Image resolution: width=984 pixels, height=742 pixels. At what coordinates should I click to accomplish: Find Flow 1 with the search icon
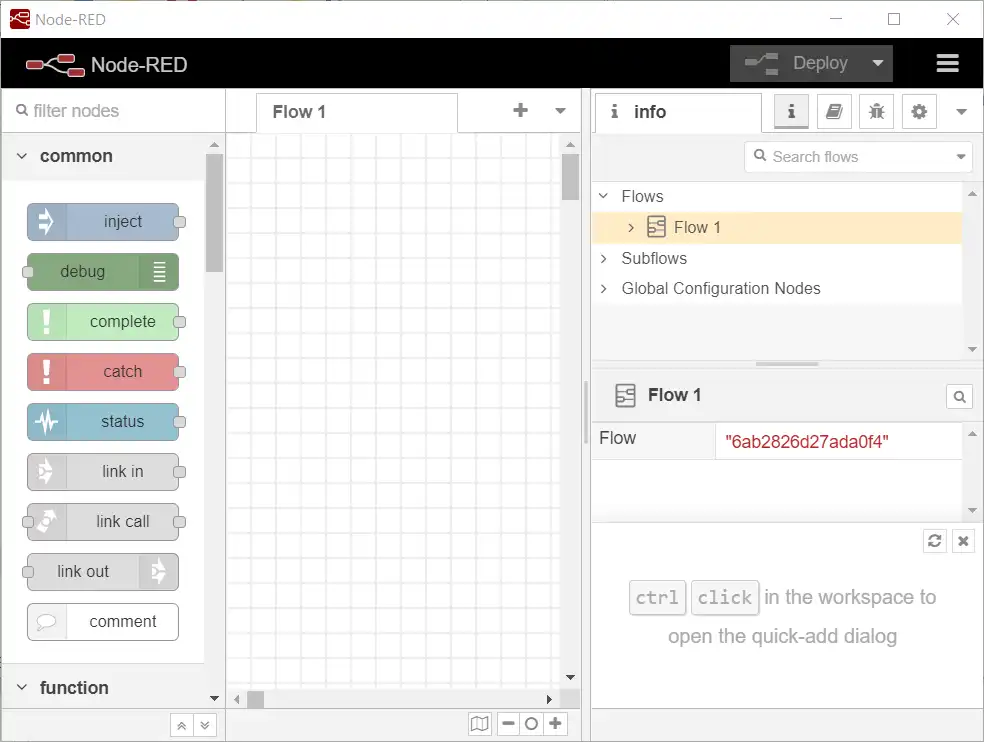960,397
